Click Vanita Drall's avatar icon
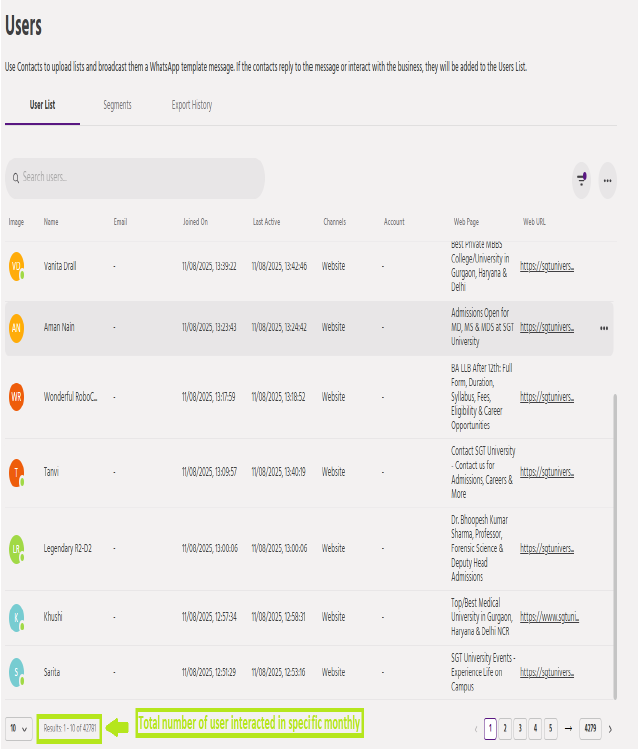The image size is (638, 749). [16, 267]
